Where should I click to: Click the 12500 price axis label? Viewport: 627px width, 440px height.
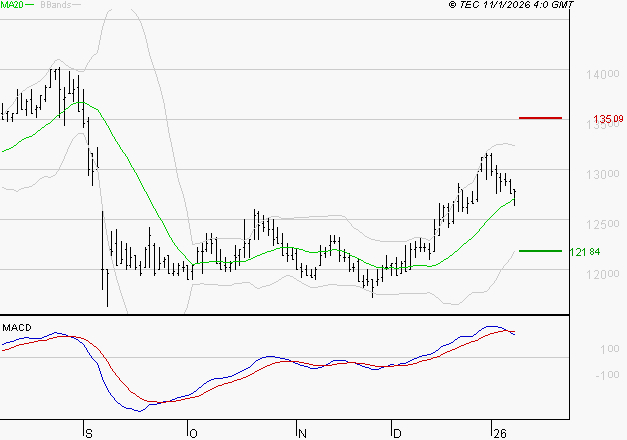click(603, 224)
